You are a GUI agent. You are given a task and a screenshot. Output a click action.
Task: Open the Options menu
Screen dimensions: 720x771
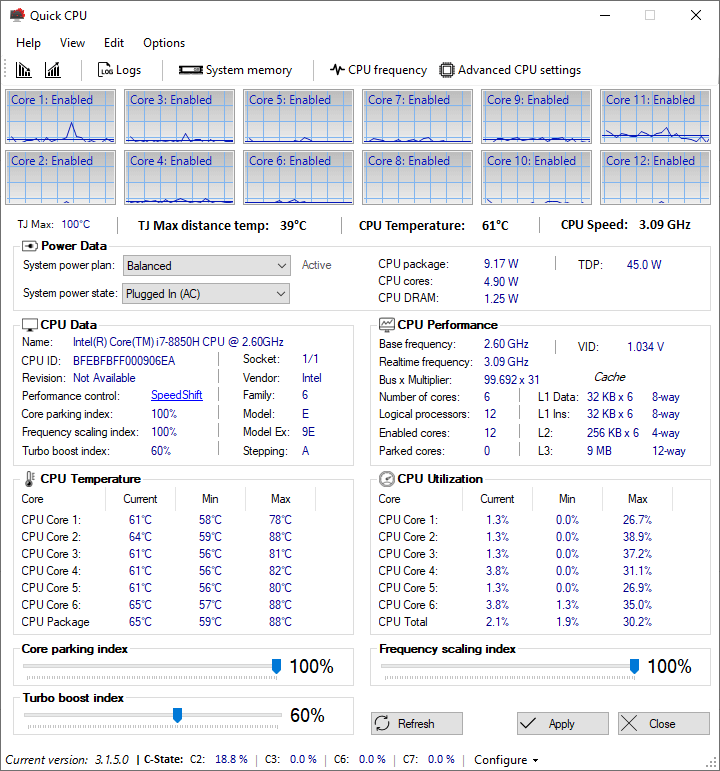coord(164,43)
